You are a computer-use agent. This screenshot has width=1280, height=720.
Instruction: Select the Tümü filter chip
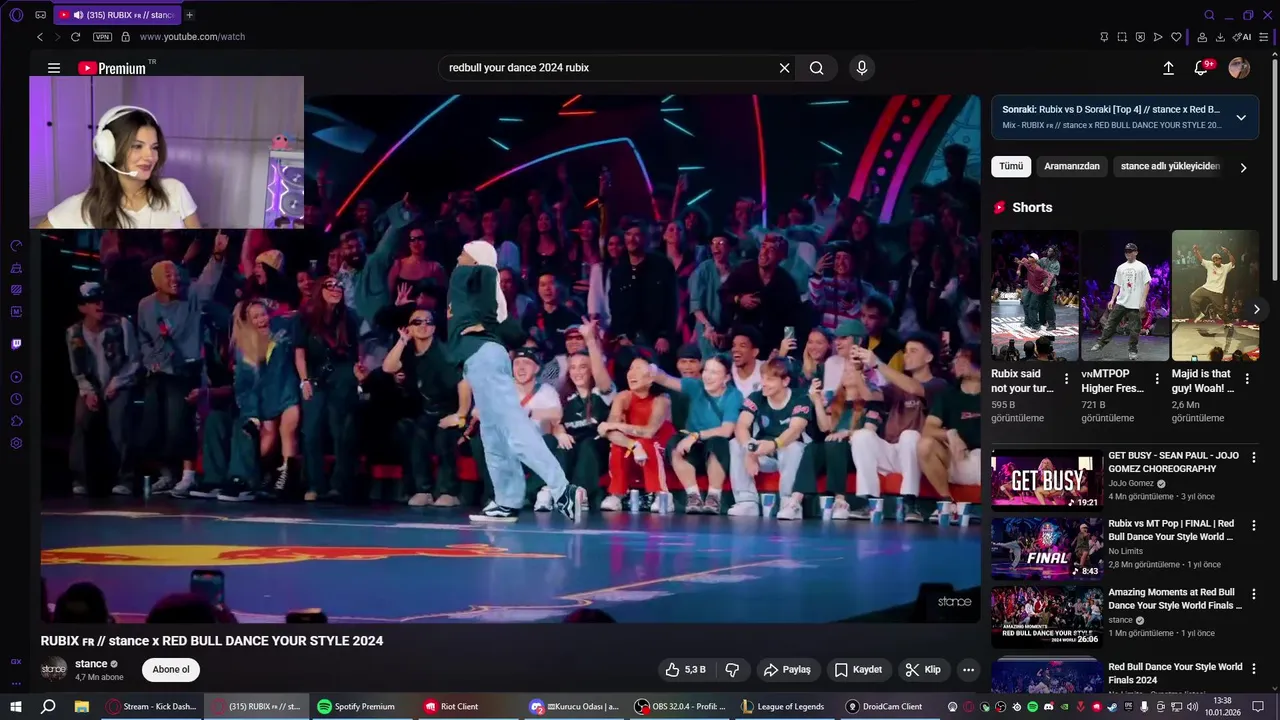click(x=1011, y=166)
